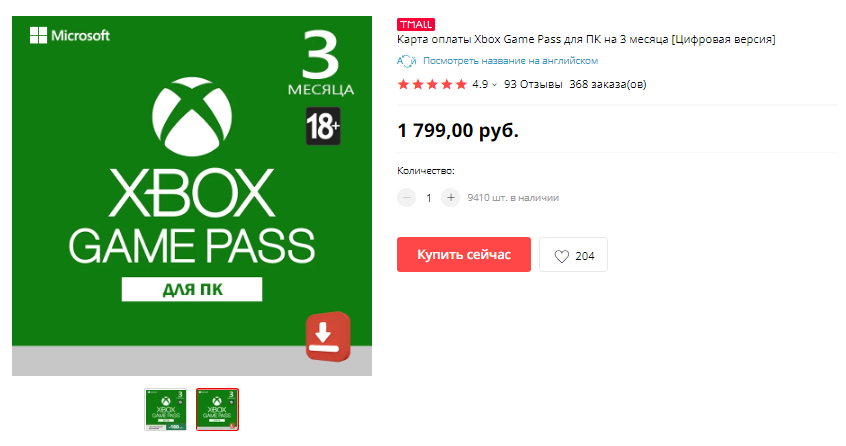
Task: Click the red TMALL badge
Action: click(416, 24)
